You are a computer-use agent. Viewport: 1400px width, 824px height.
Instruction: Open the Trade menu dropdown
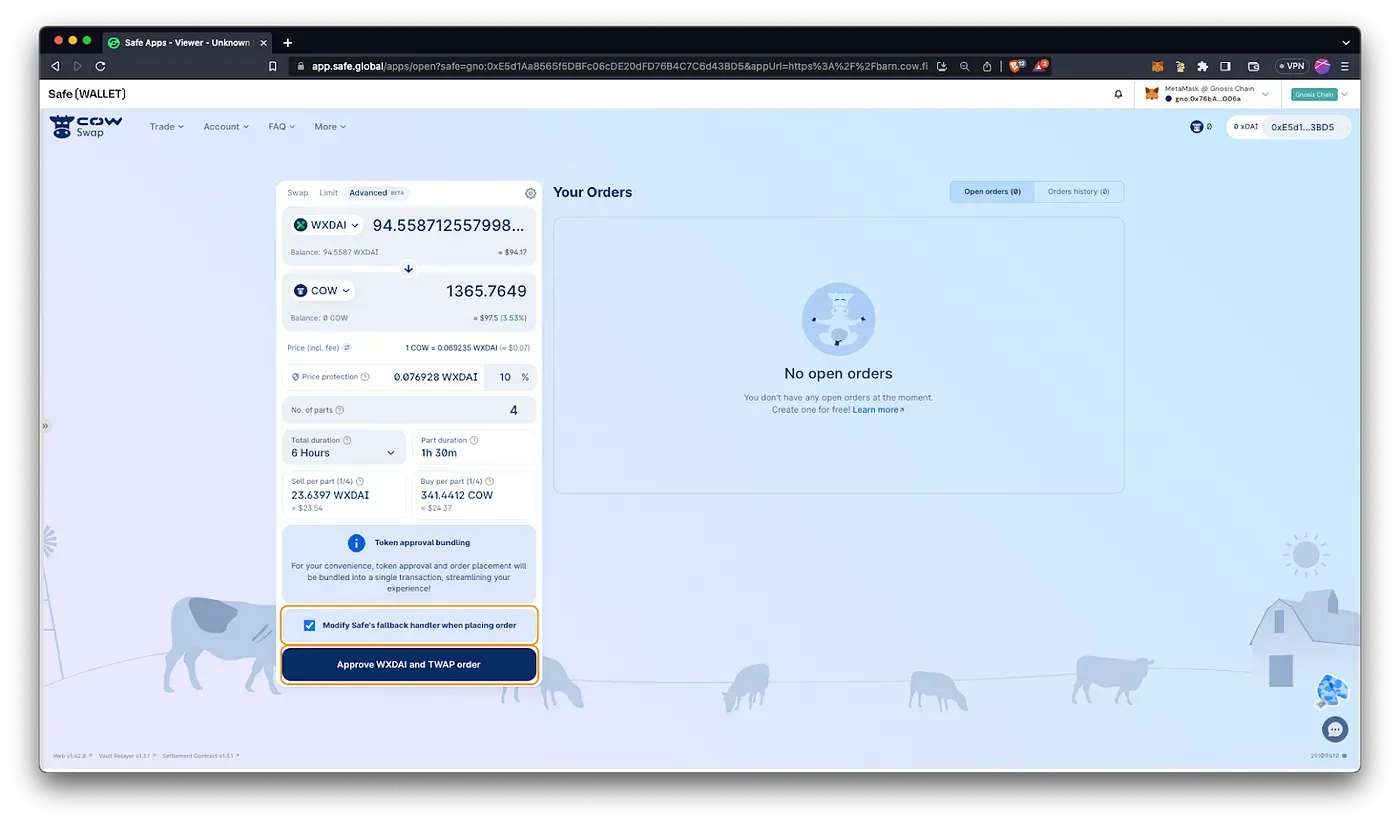pos(167,127)
